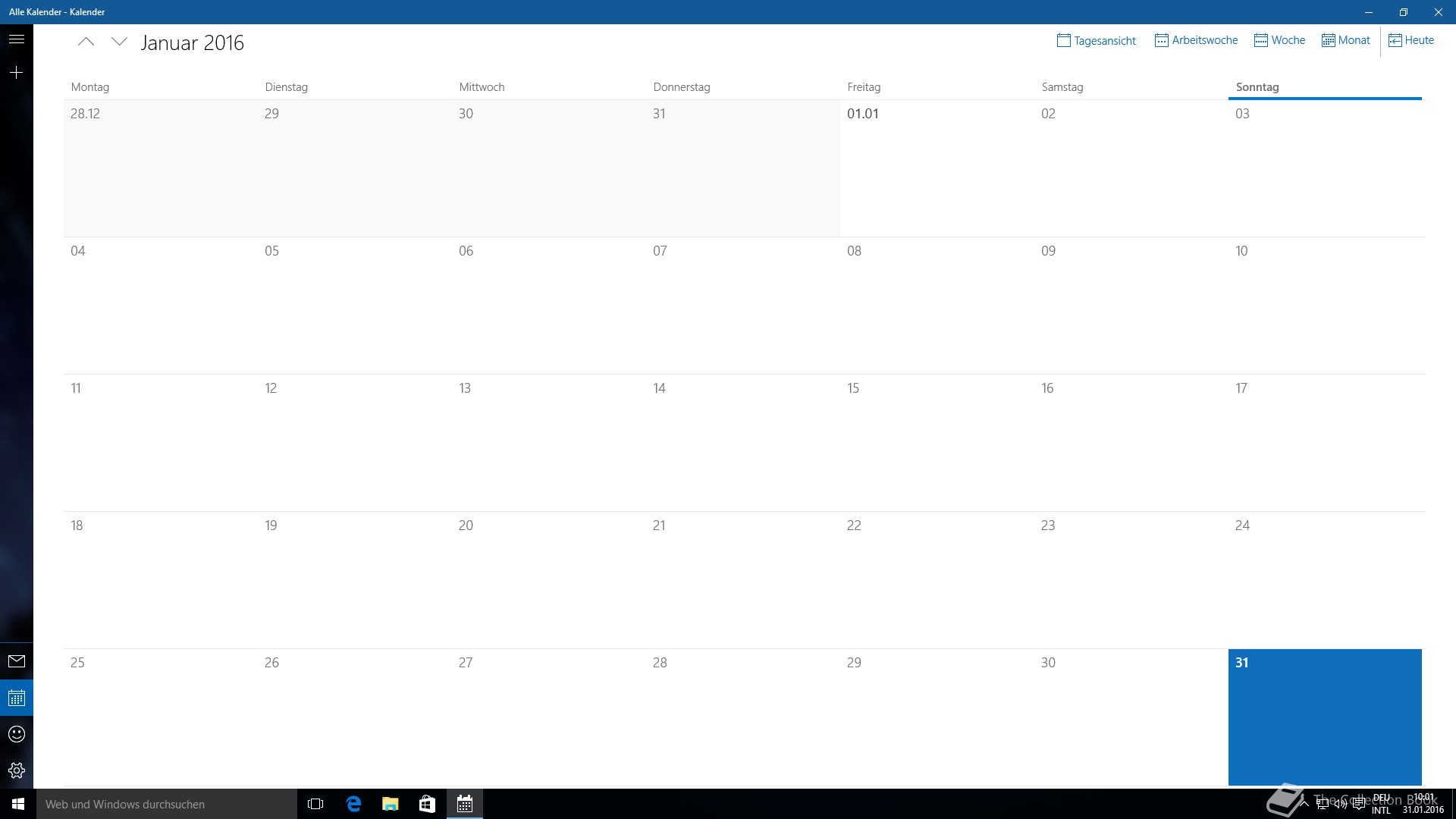
Task: Restore down the Kalender window
Action: click(x=1403, y=12)
